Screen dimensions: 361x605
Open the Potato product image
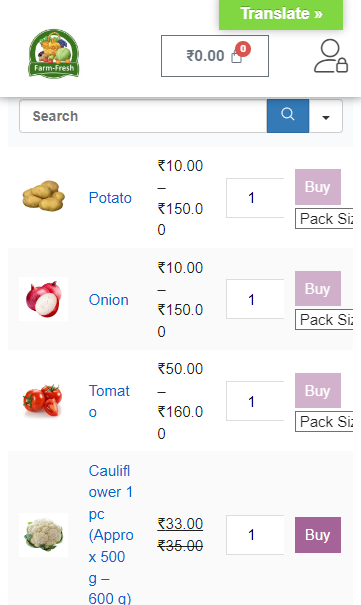pos(43,197)
